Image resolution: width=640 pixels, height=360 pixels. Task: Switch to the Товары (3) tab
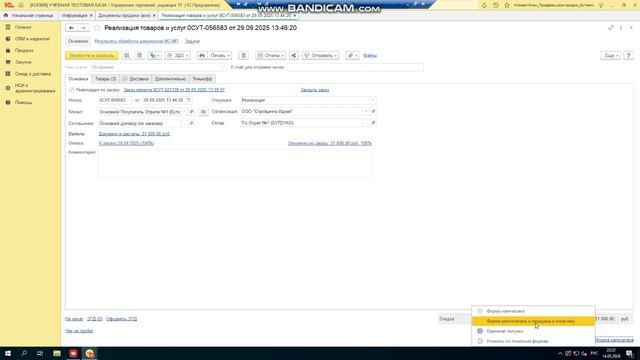point(106,79)
